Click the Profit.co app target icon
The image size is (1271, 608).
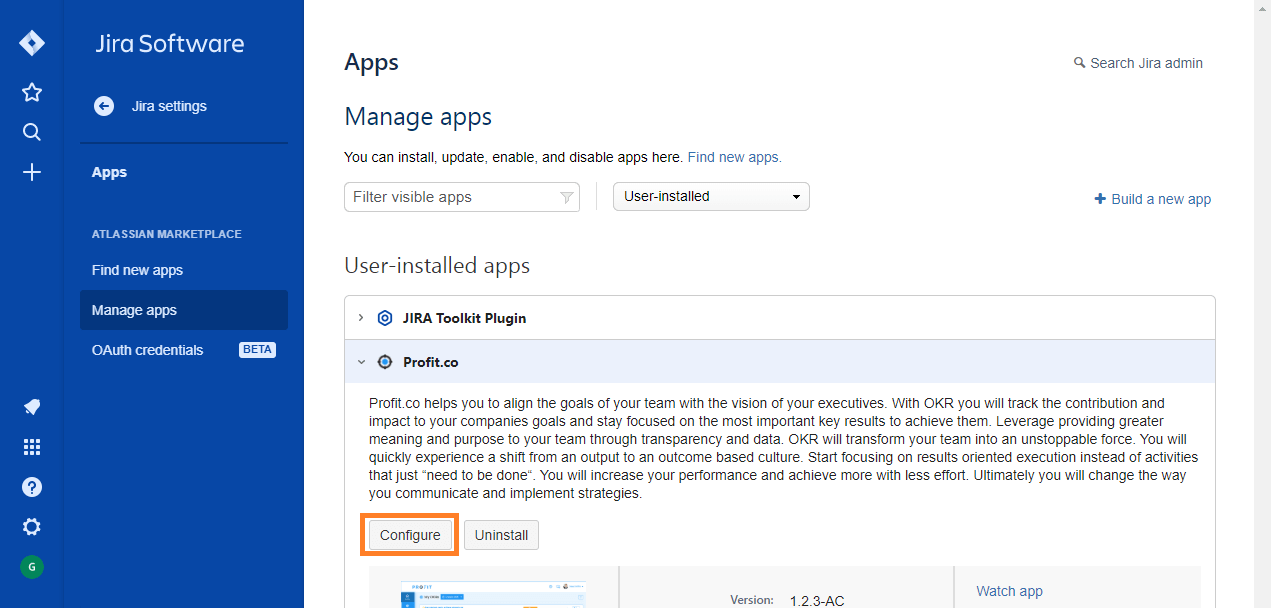tap(385, 362)
